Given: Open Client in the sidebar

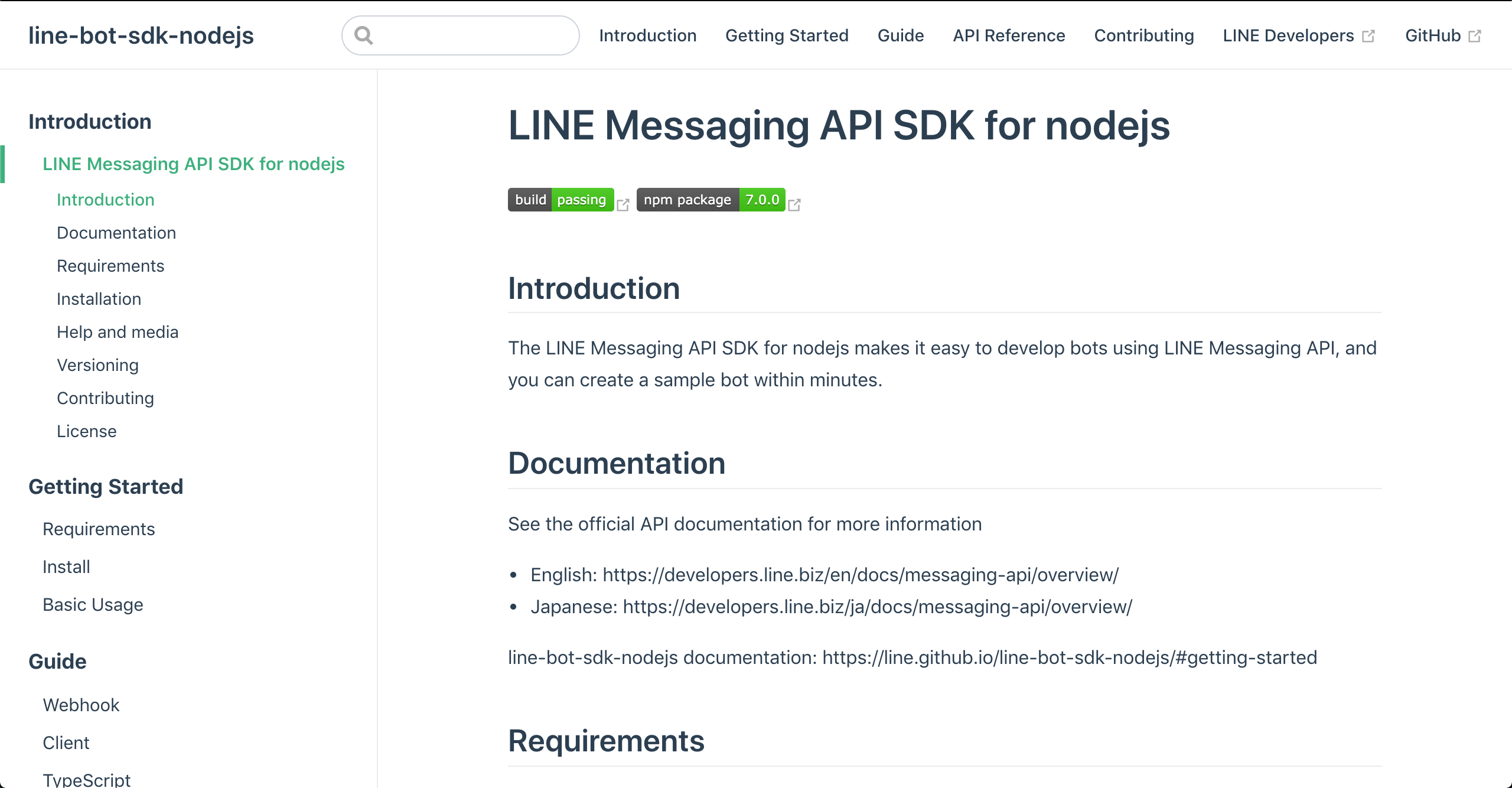Looking at the screenshot, I should tap(66, 743).
